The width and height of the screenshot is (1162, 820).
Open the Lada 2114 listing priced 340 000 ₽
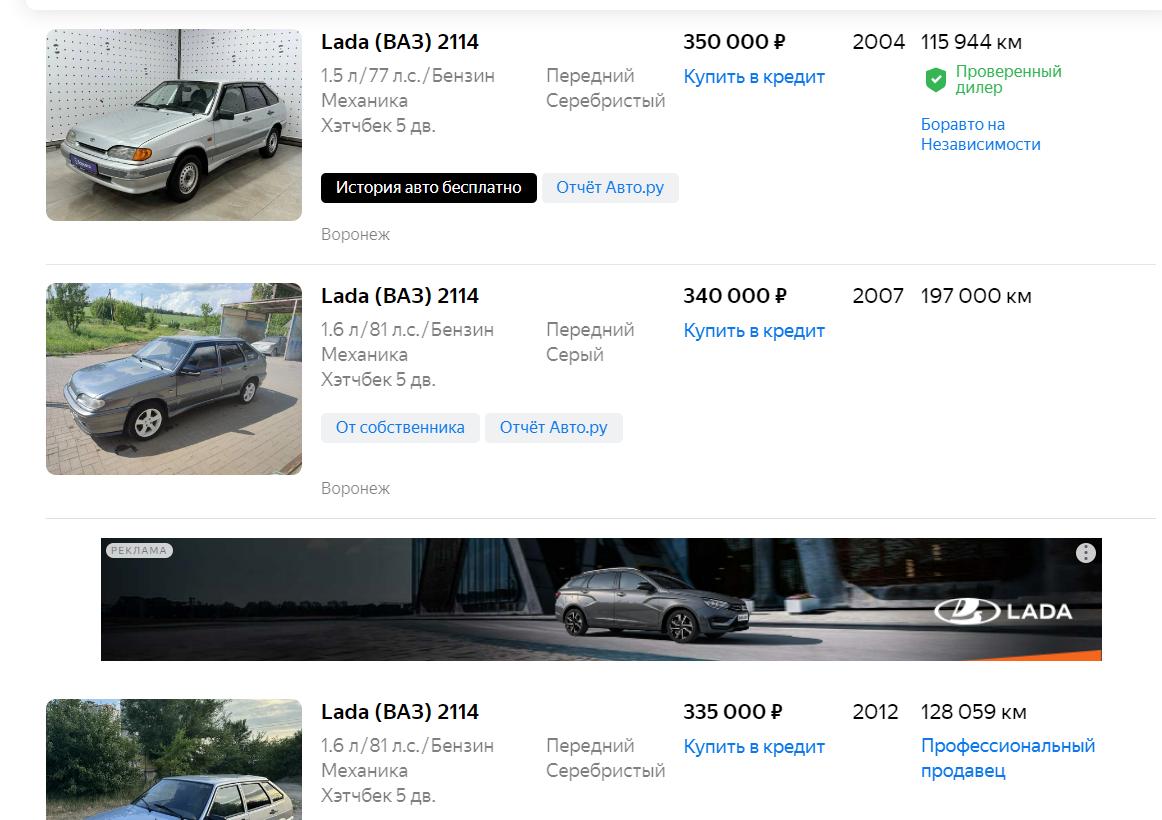(x=399, y=296)
